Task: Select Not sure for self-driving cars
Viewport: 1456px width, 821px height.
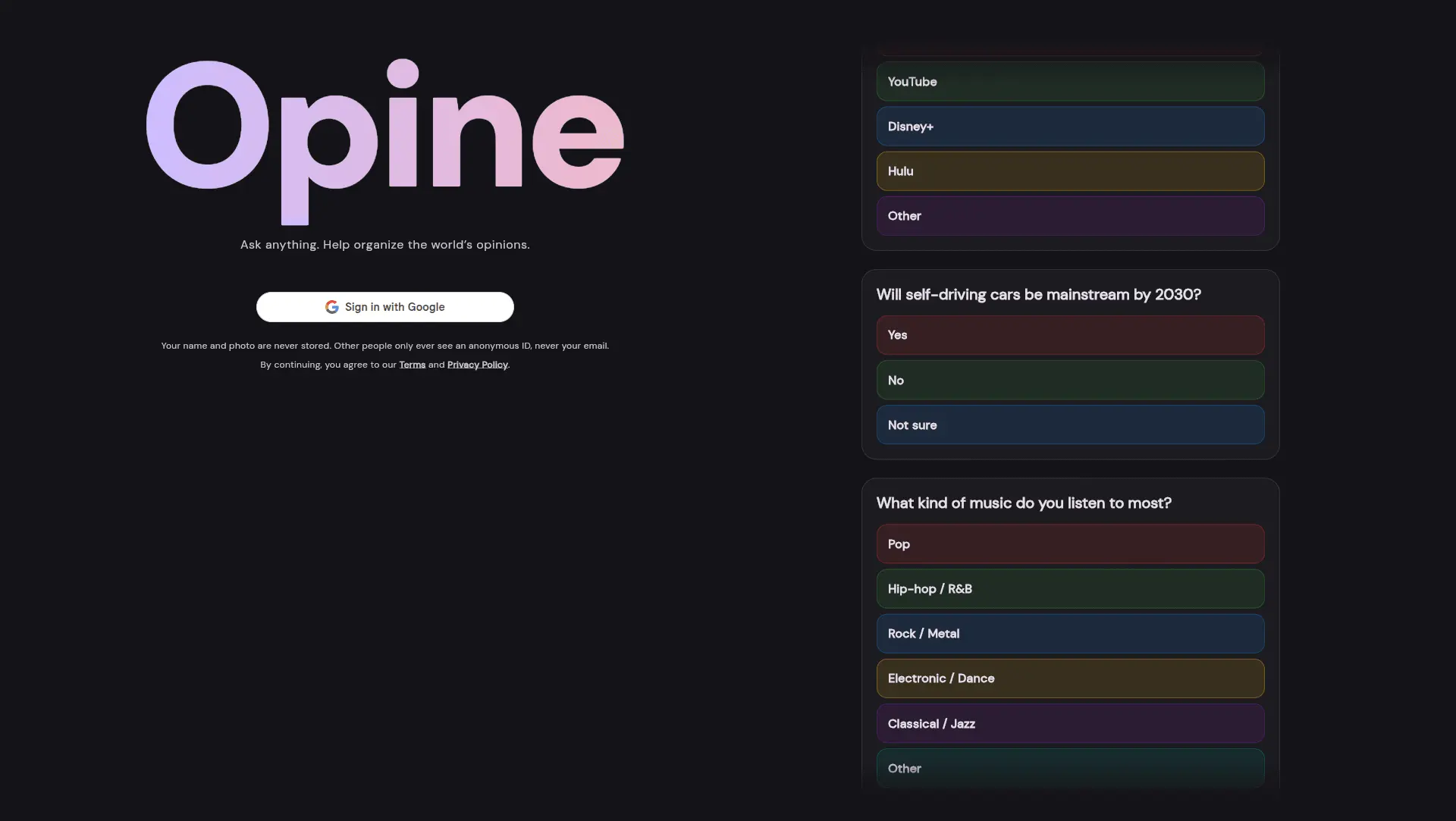Action: click(1070, 425)
